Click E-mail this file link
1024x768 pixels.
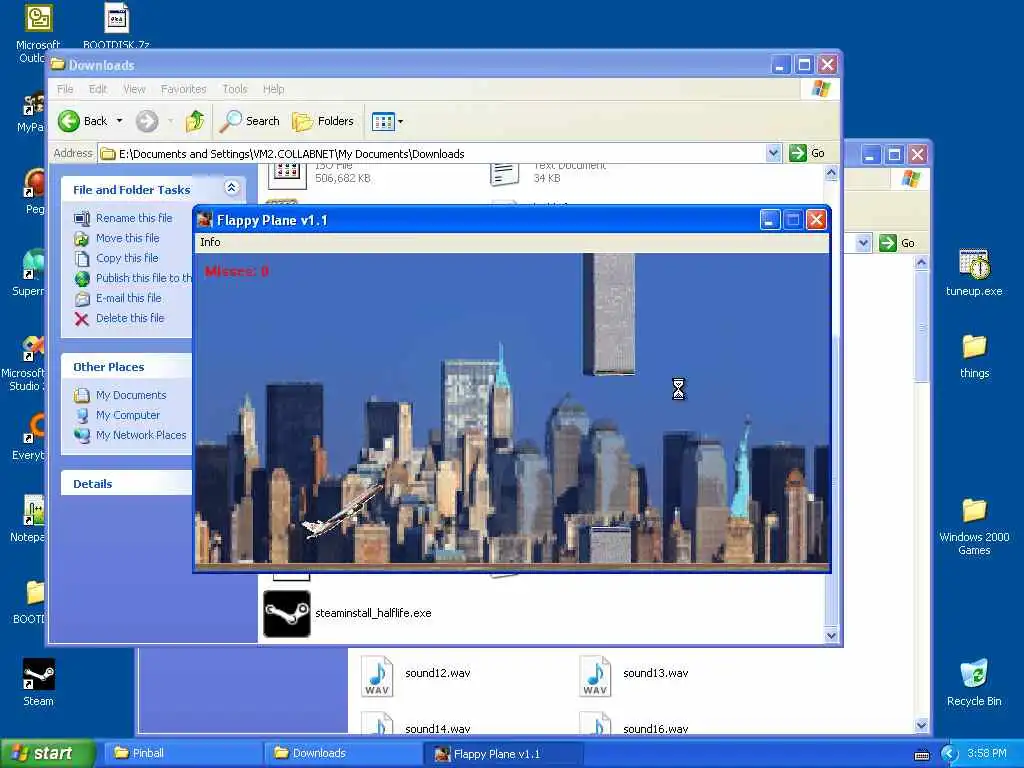point(129,298)
